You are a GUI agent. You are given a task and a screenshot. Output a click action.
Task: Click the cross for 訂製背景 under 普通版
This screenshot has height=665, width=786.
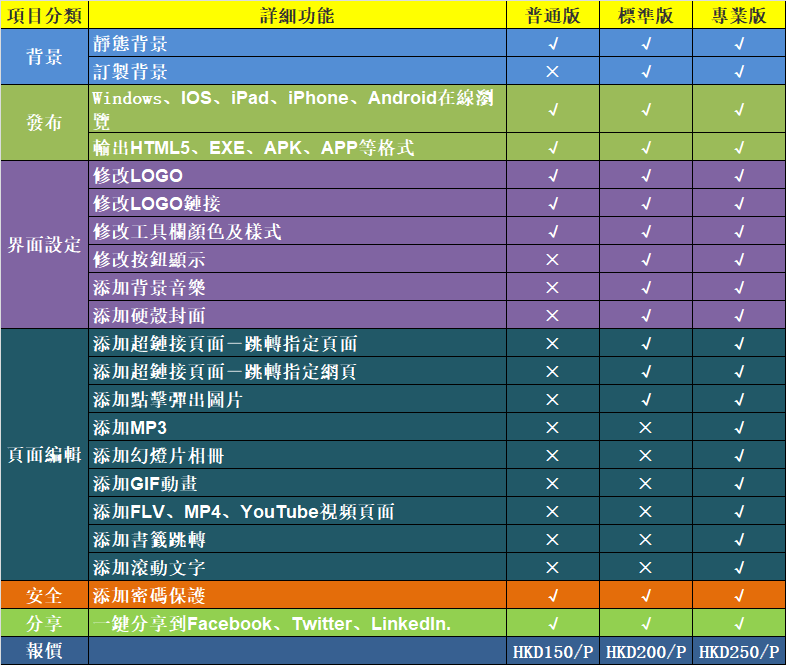pos(552,72)
